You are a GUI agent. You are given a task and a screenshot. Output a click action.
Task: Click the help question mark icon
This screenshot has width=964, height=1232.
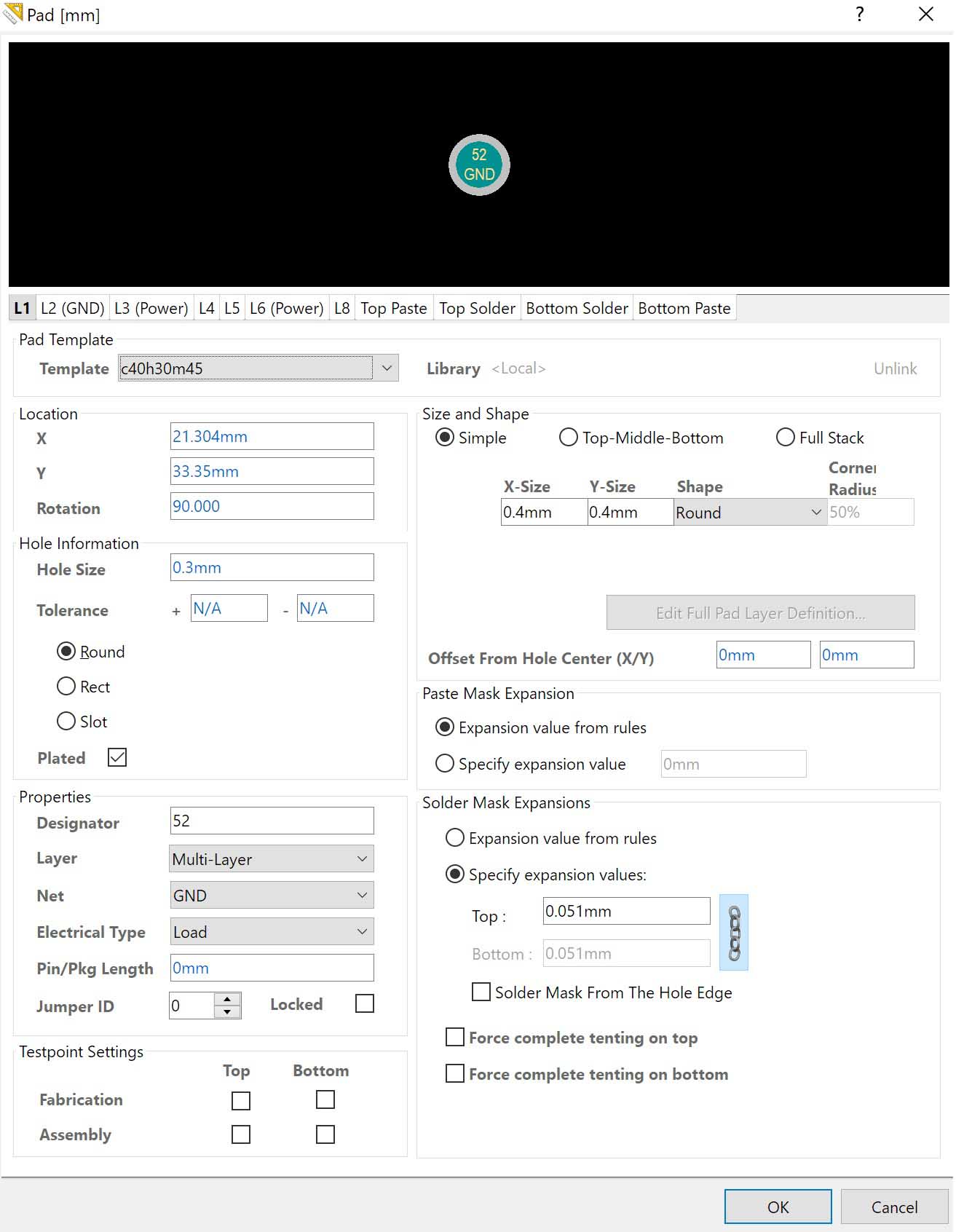coord(860,15)
